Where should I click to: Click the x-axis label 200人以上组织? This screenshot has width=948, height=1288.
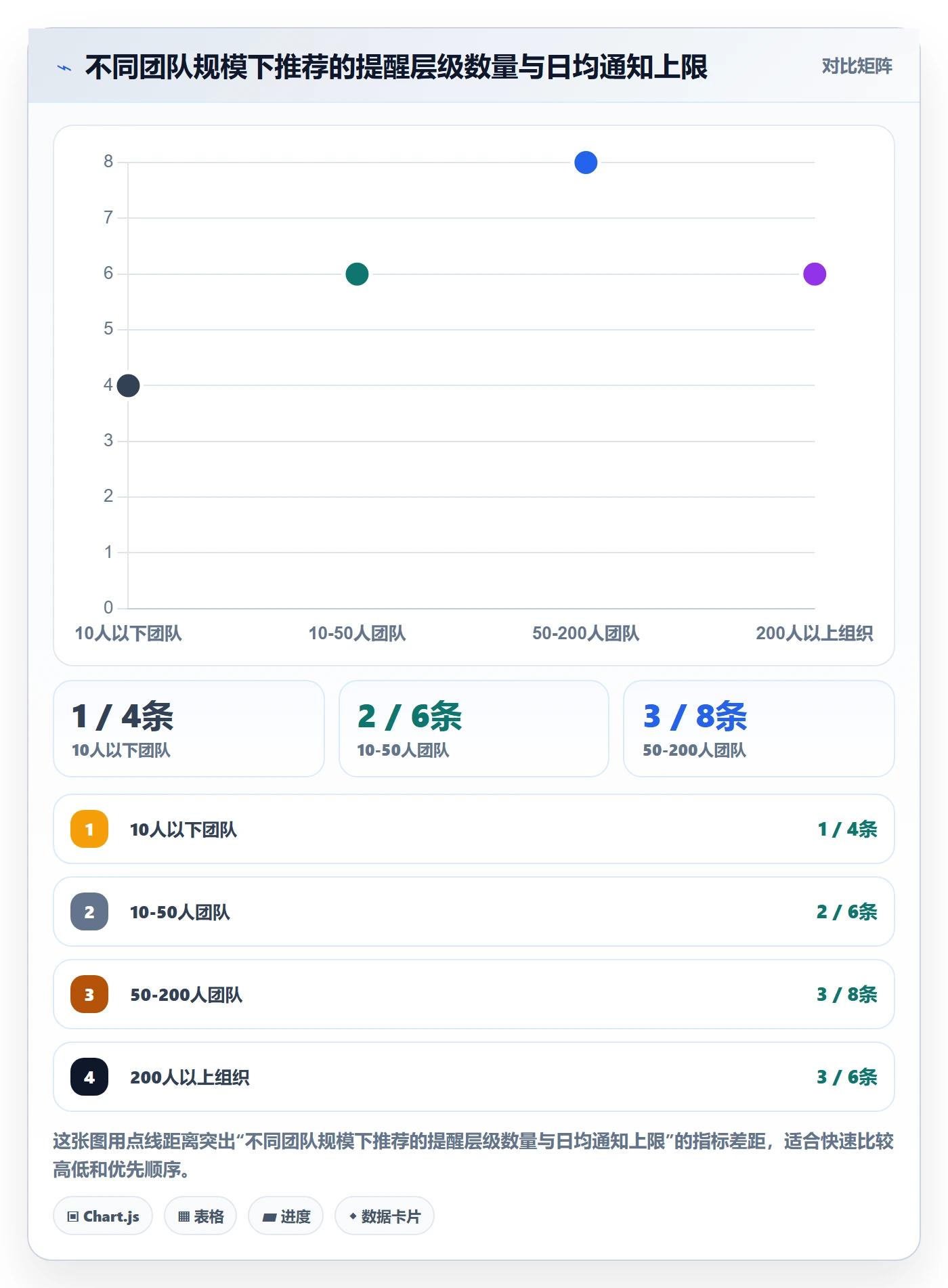tap(815, 633)
